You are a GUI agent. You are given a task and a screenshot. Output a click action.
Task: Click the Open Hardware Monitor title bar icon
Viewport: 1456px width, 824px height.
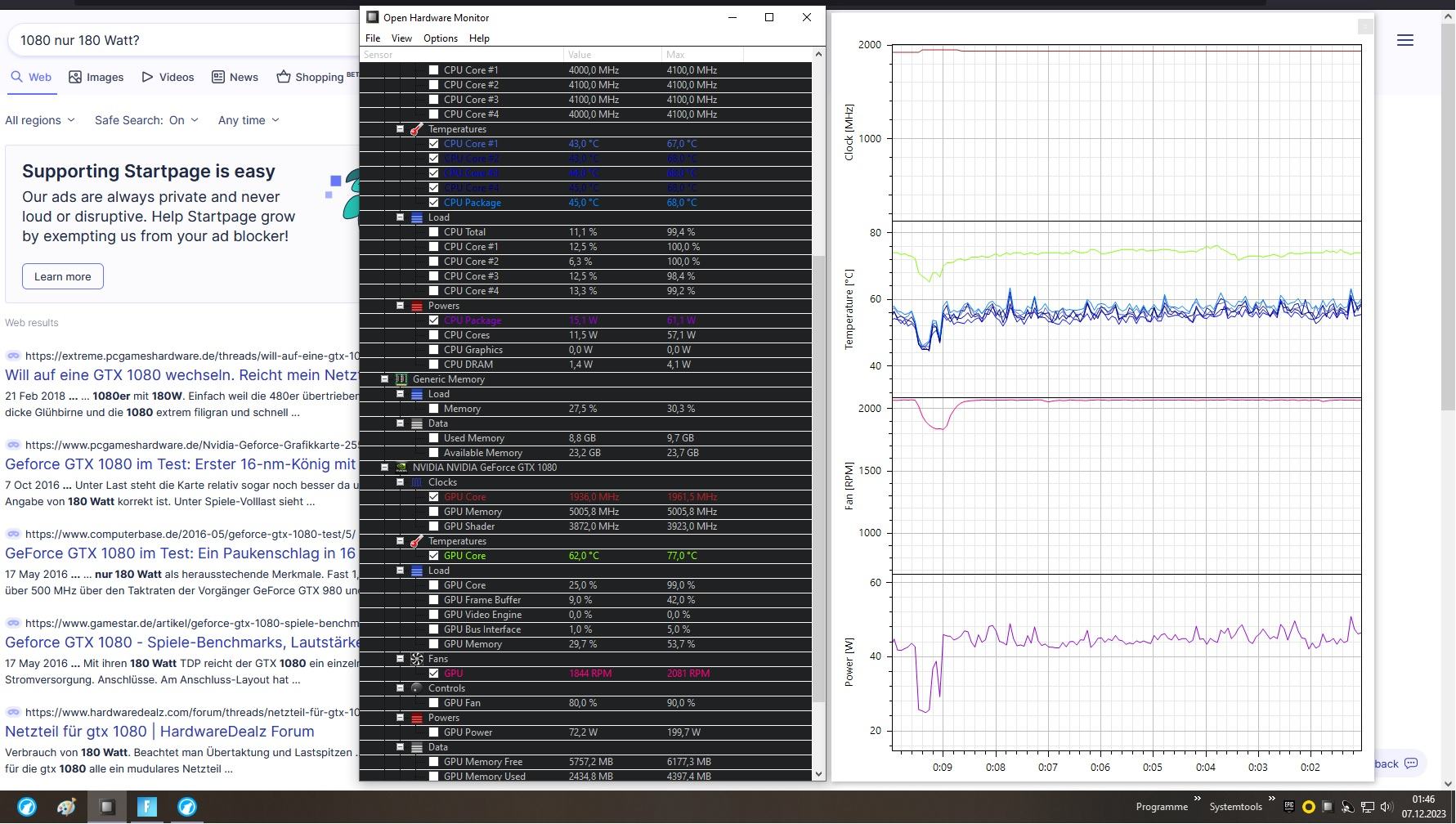pos(373,17)
